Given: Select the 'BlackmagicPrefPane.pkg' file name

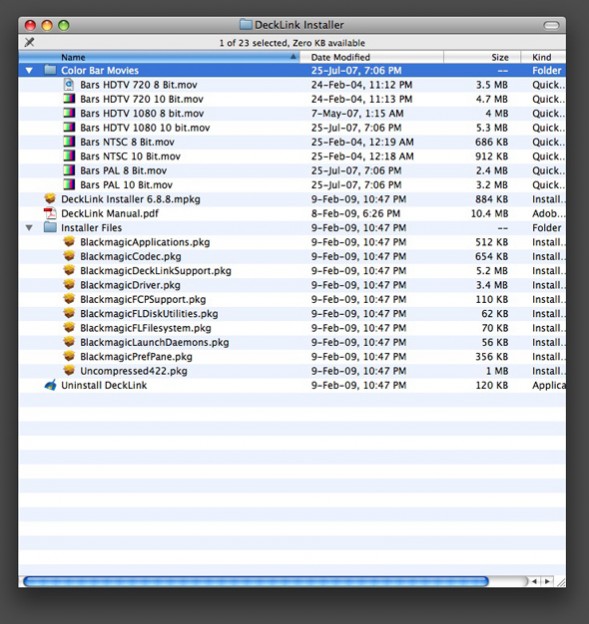Looking at the screenshot, I should 136,357.
